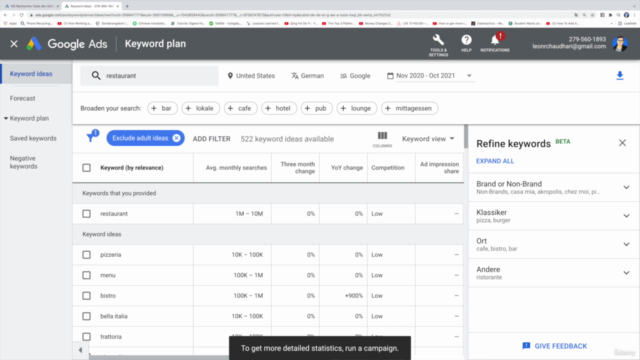Check the bistro keyword checkbox

click(87, 296)
